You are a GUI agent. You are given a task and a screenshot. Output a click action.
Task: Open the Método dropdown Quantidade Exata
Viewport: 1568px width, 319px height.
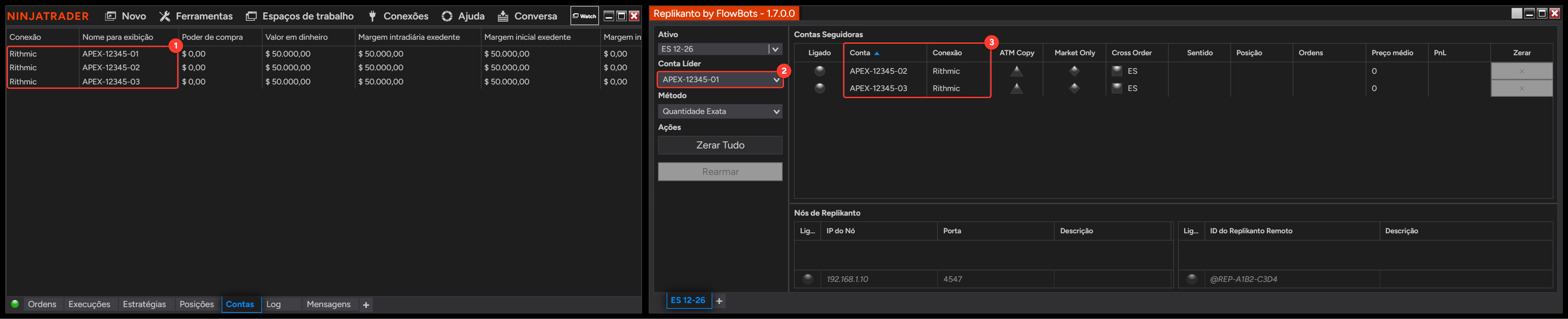point(719,111)
